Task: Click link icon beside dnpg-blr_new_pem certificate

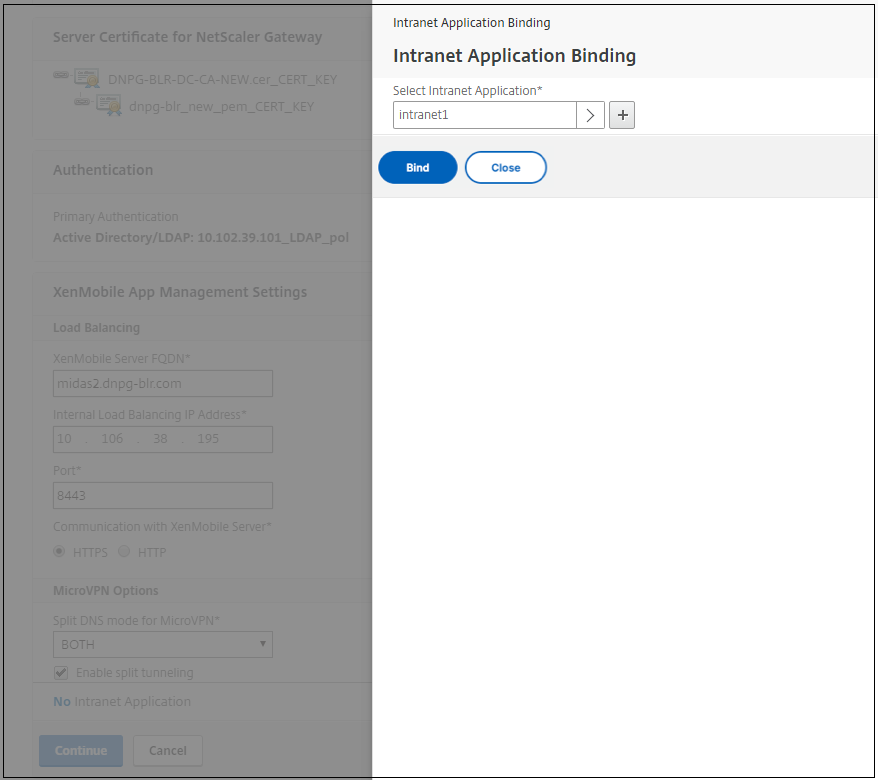Action: 82,101
